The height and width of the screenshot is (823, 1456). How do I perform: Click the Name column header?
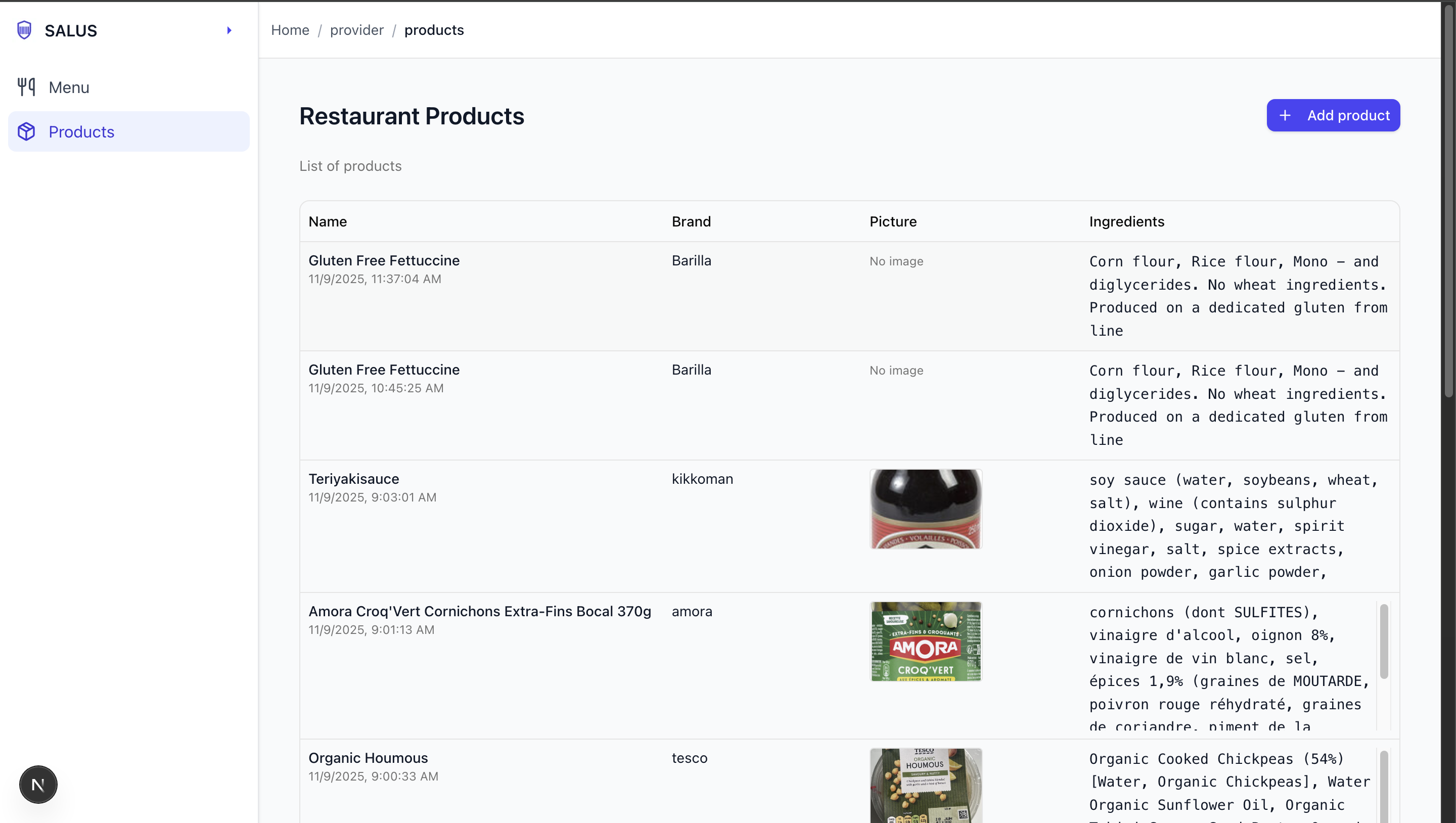[x=327, y=221]
